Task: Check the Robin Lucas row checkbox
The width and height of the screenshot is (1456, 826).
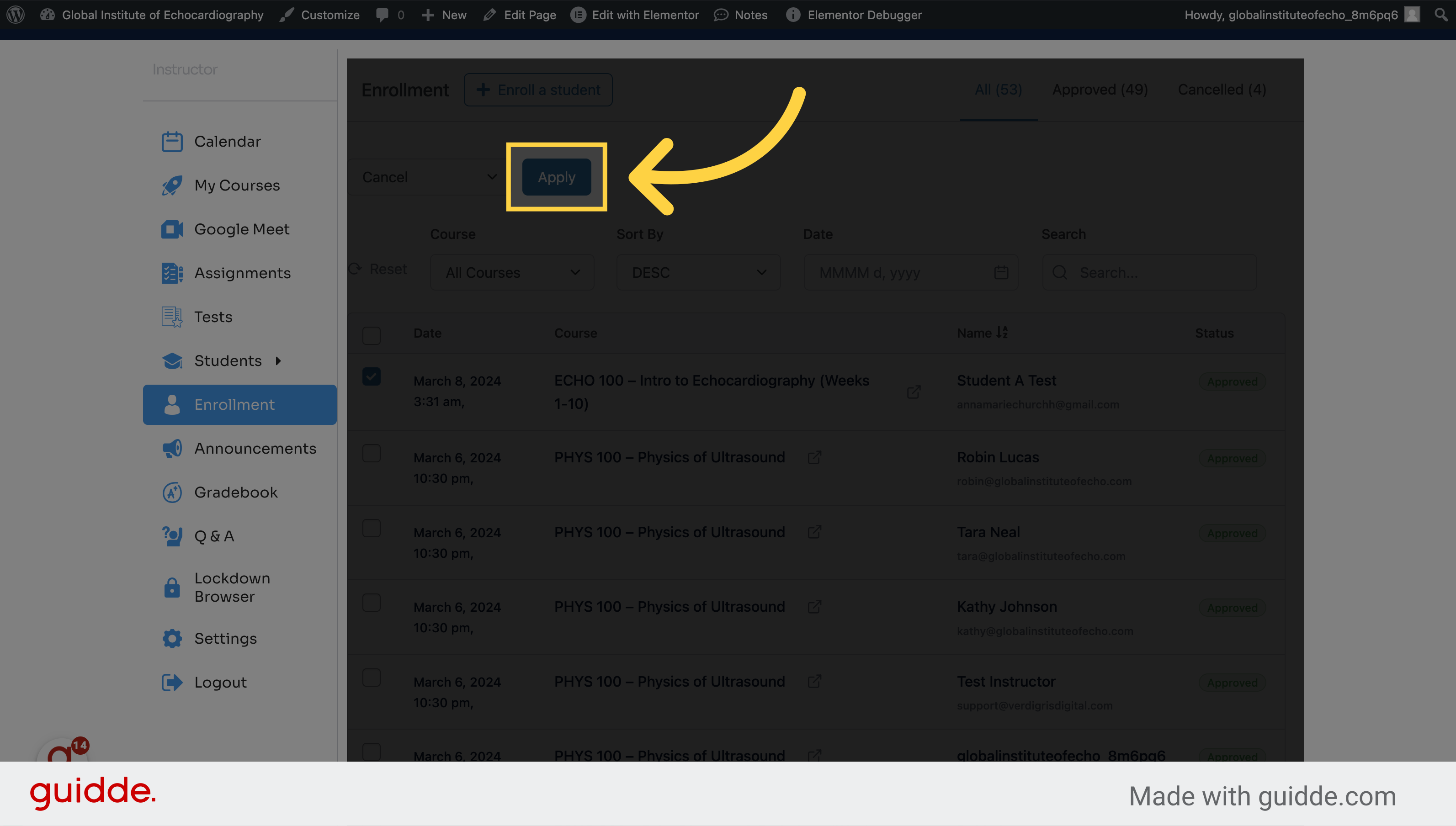Action: 372,453
